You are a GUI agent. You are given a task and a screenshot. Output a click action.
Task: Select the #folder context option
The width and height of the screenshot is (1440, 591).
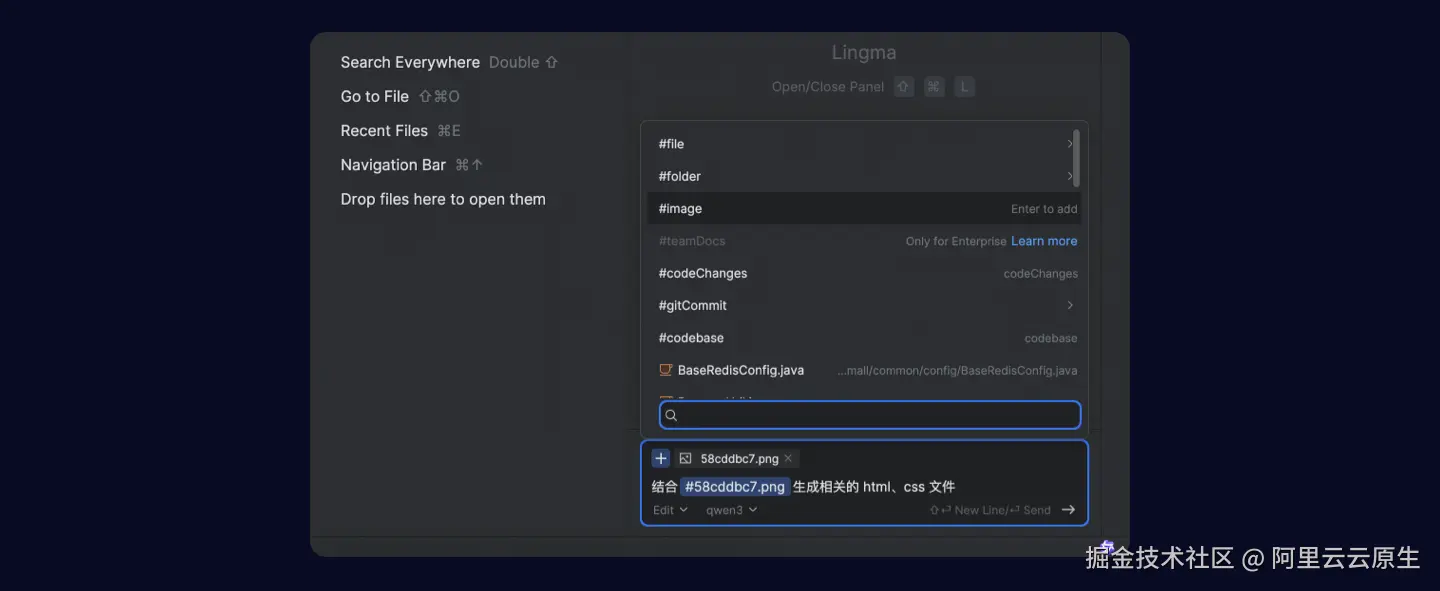click(x=862, y=176)
